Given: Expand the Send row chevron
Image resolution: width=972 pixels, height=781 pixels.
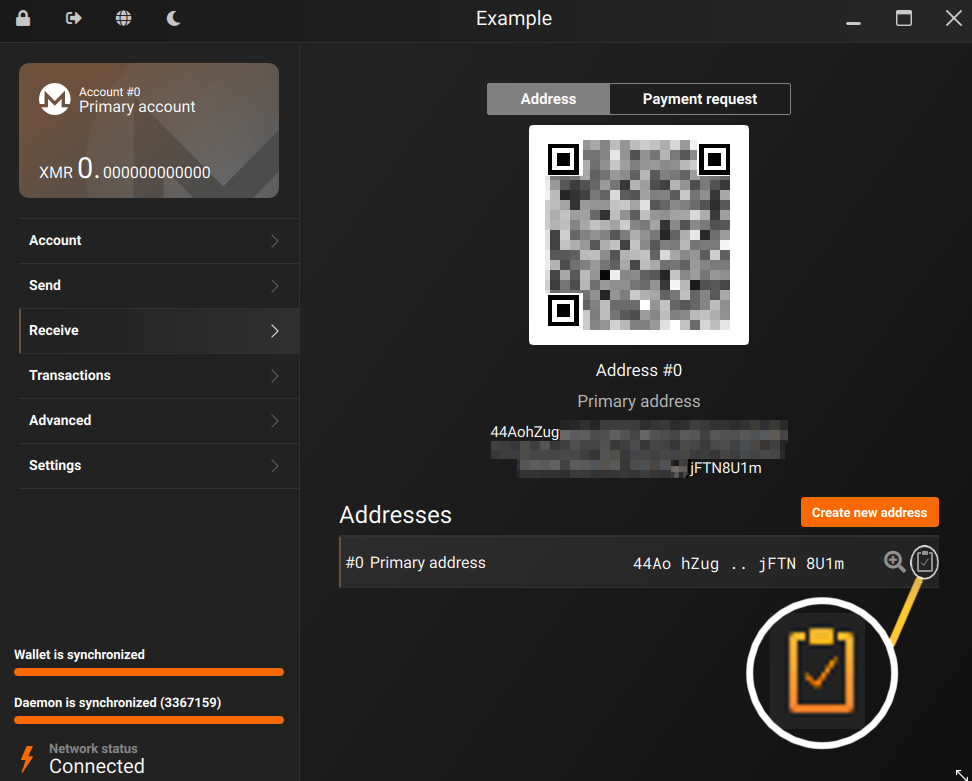Looking at the screenshot, I should click(x=275, y=286).
